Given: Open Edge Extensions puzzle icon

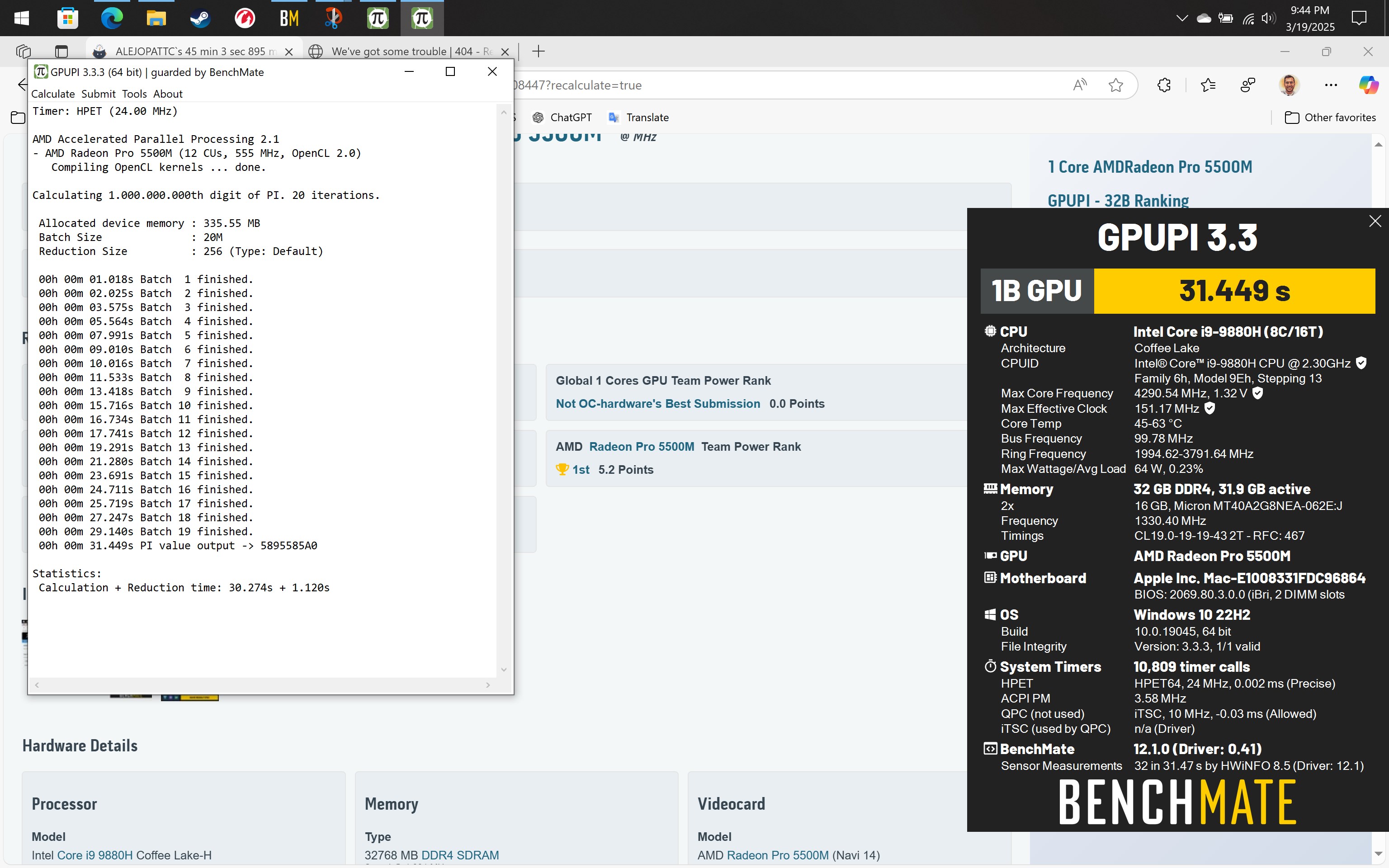Looking at the screenshot, I should click(1163, 85).
